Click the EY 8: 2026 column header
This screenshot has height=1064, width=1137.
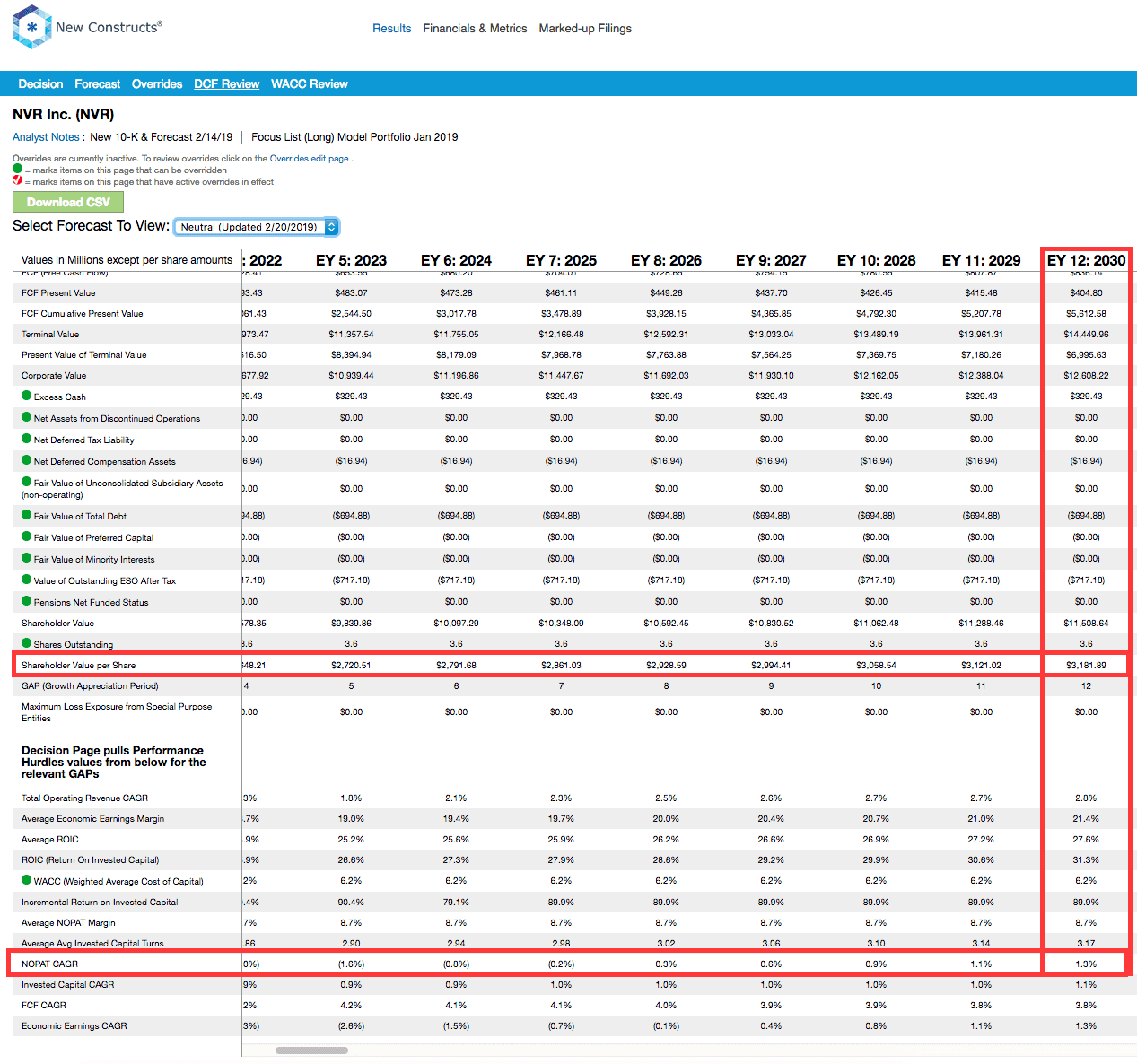[666, 260]
